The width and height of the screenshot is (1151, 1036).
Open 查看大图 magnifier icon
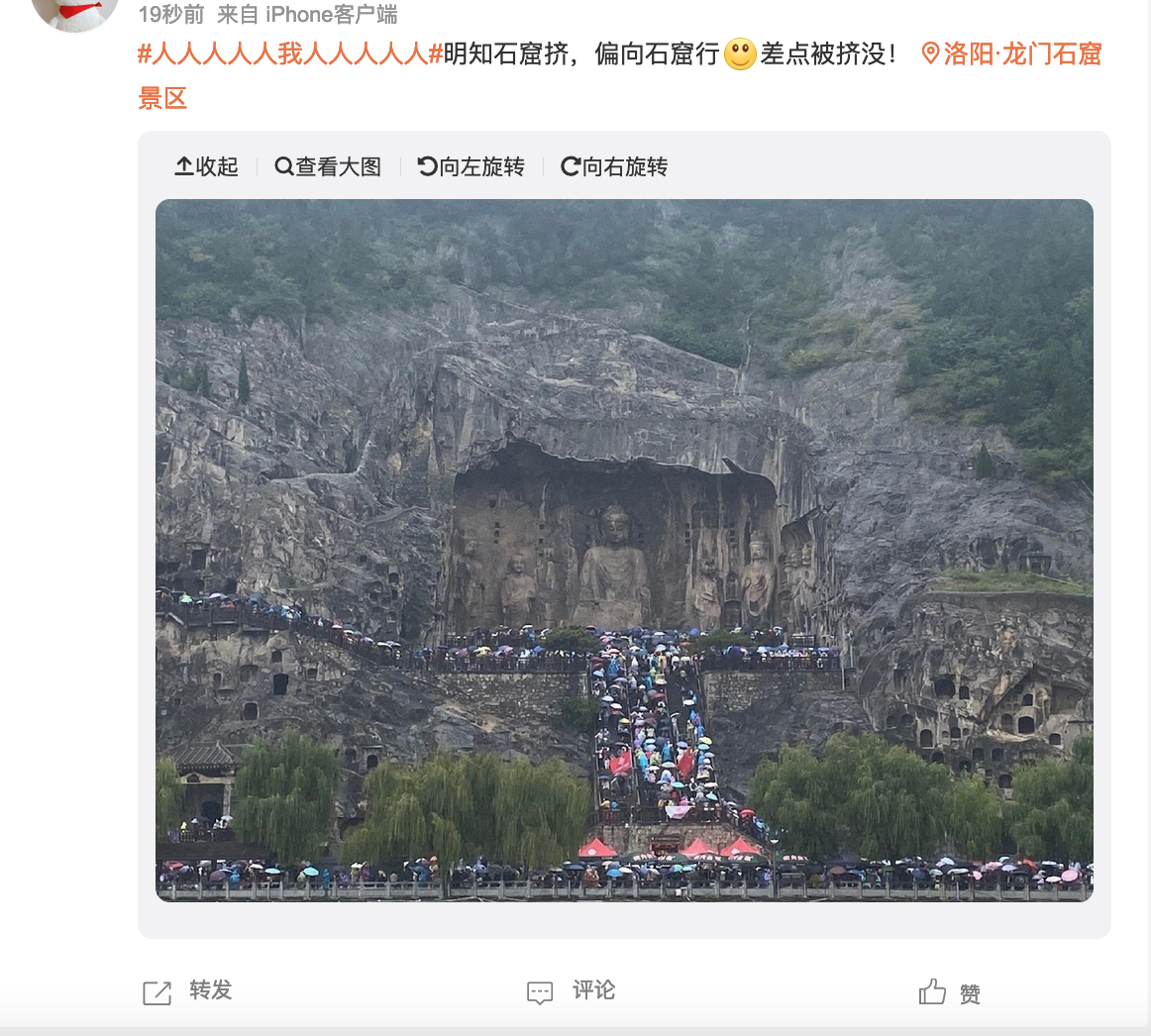[x=284, y=166]
